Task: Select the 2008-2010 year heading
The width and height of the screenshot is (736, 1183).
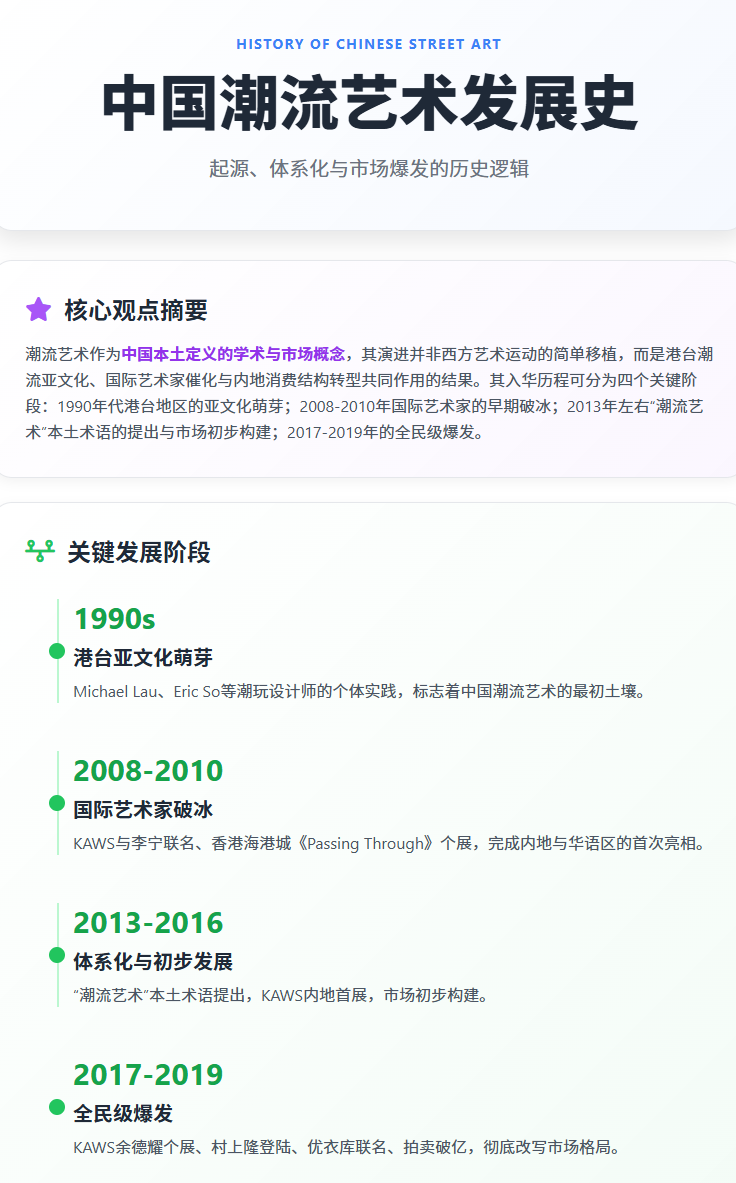Action: pyautogui.click(x=148, y=771)
